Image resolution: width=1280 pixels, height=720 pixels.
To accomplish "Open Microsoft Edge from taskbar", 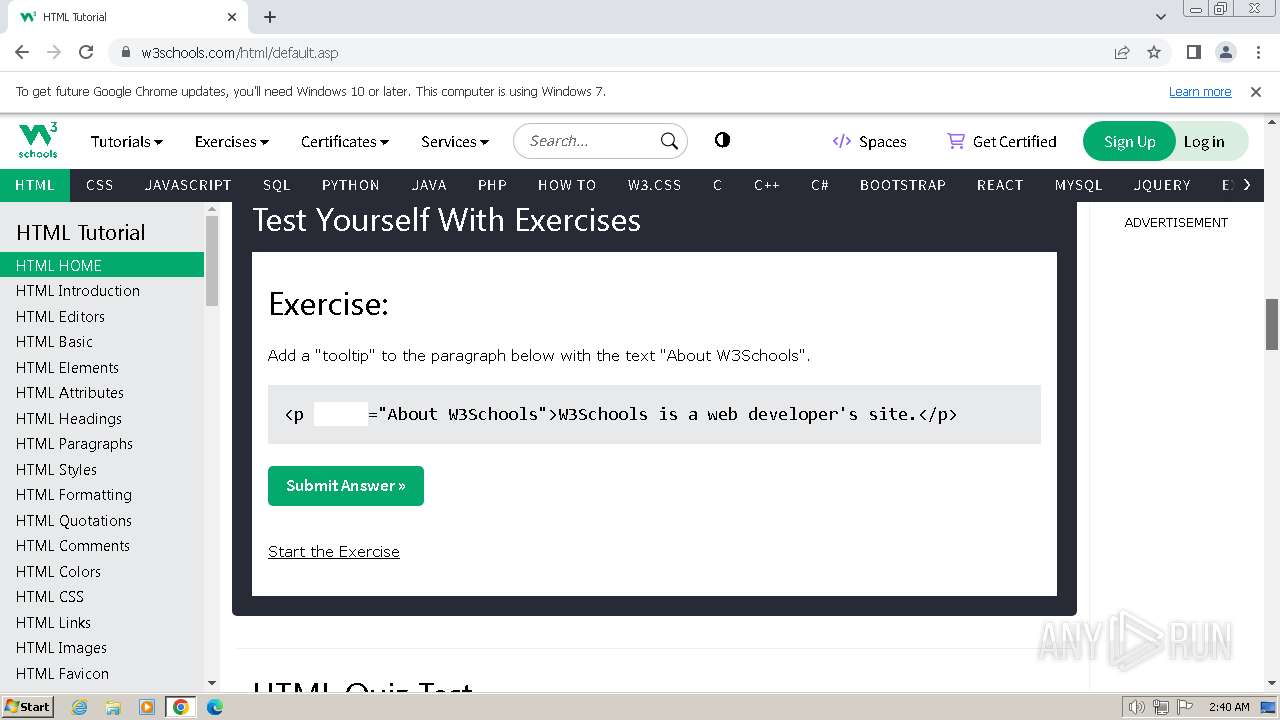I will pos(215,707).
